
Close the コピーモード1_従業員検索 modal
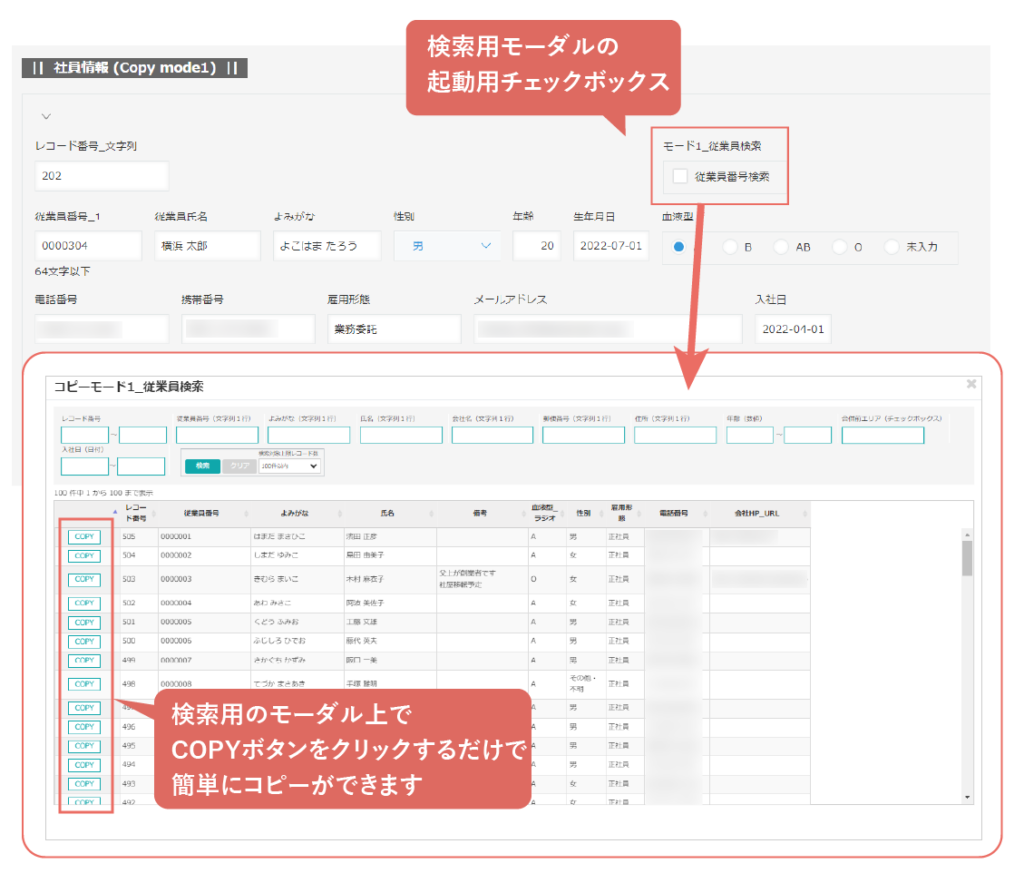tap(970, 383)
